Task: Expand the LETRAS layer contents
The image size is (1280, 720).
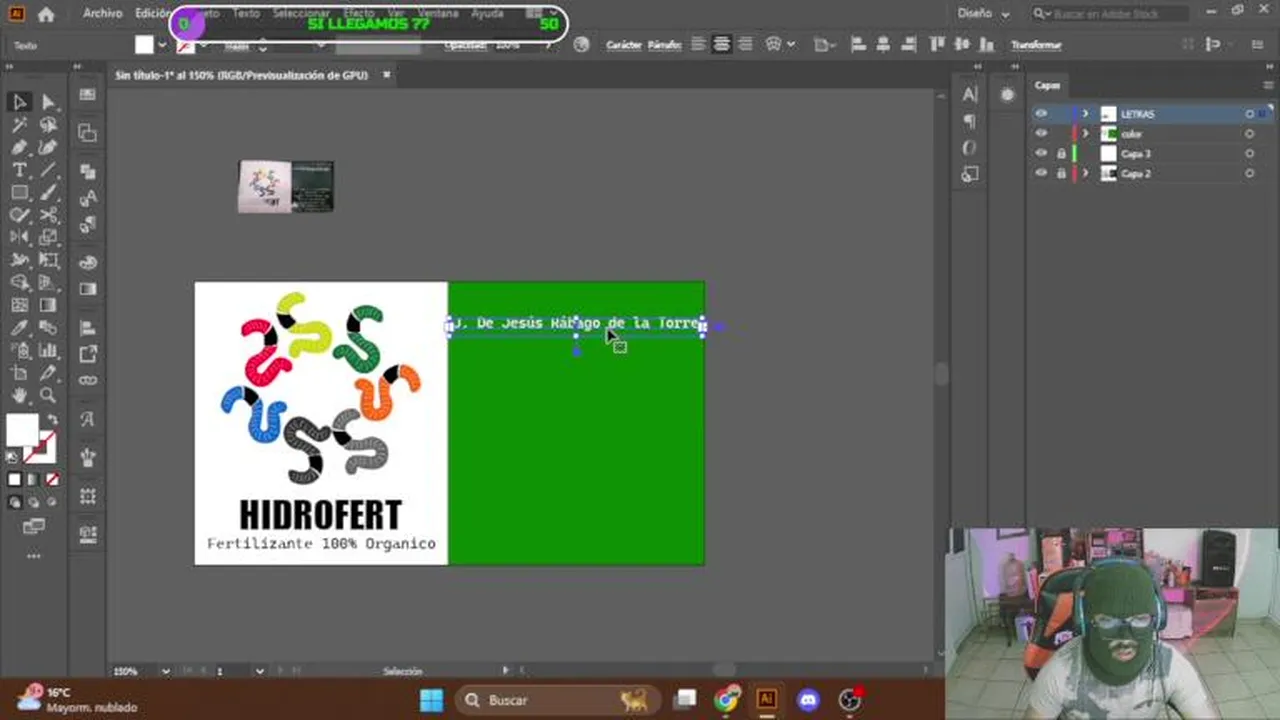Action: [x=1086, y=114]
